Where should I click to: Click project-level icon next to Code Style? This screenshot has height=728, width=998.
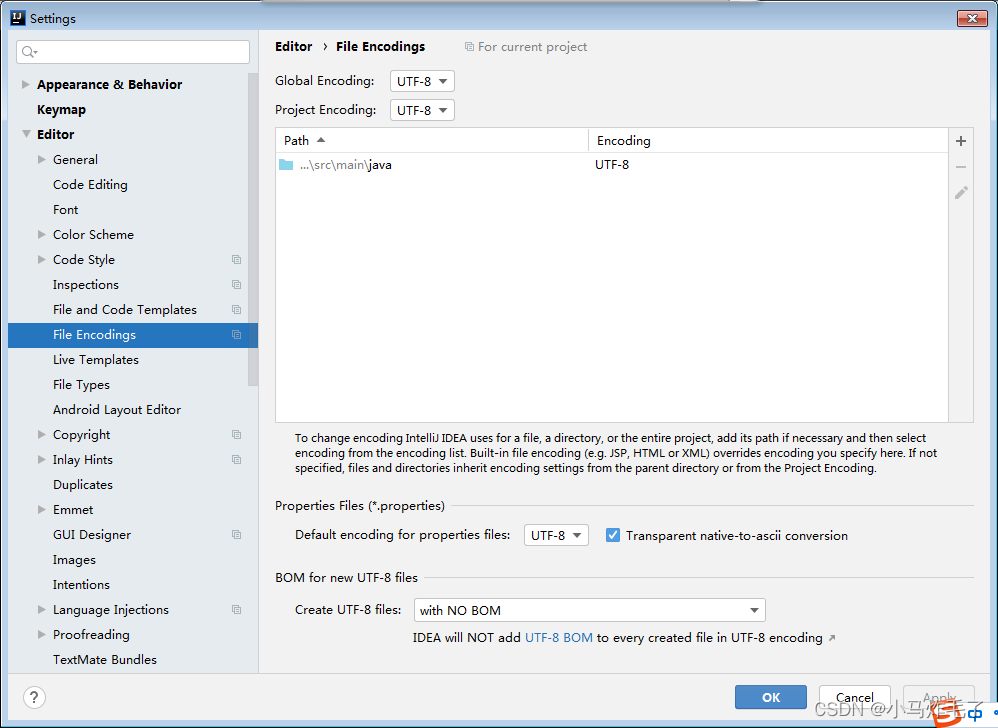[x=237, y=260]
